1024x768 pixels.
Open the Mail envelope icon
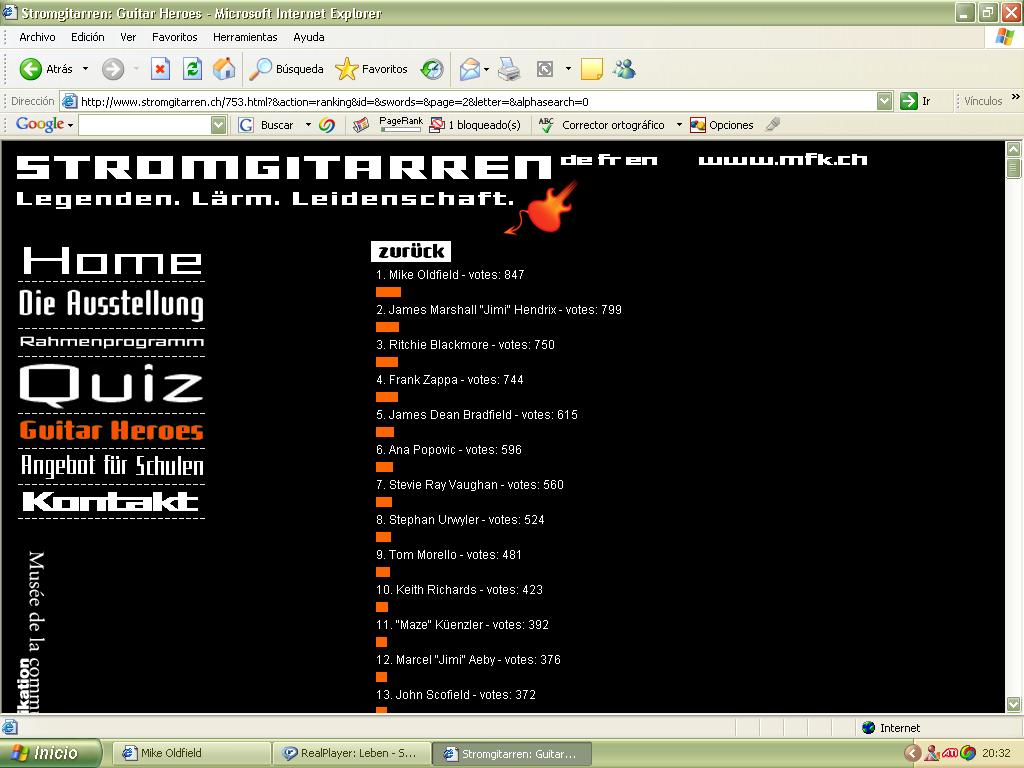tap(469, 69)
